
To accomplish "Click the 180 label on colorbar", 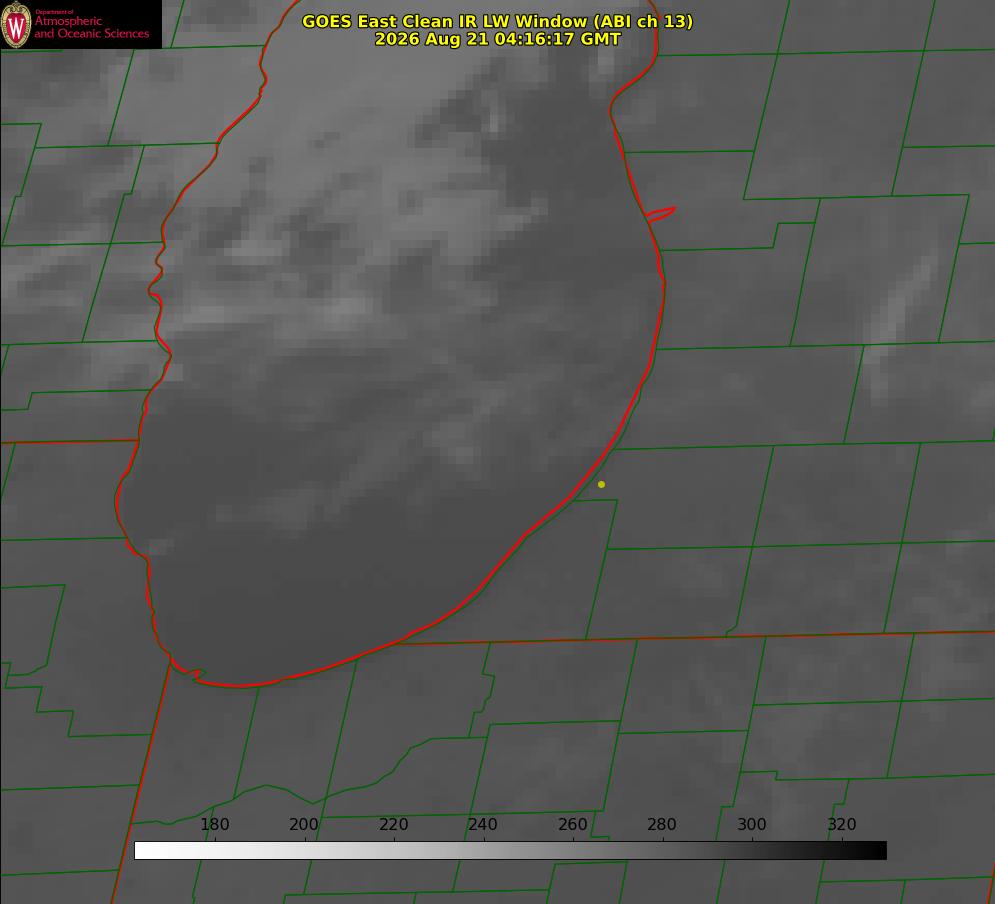I will coord(214,824).
